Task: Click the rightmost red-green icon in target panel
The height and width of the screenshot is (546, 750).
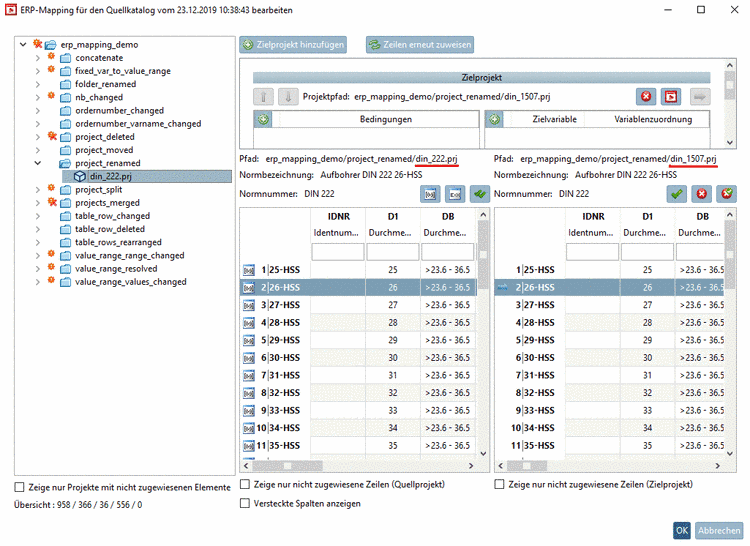Action: point(727,194)
